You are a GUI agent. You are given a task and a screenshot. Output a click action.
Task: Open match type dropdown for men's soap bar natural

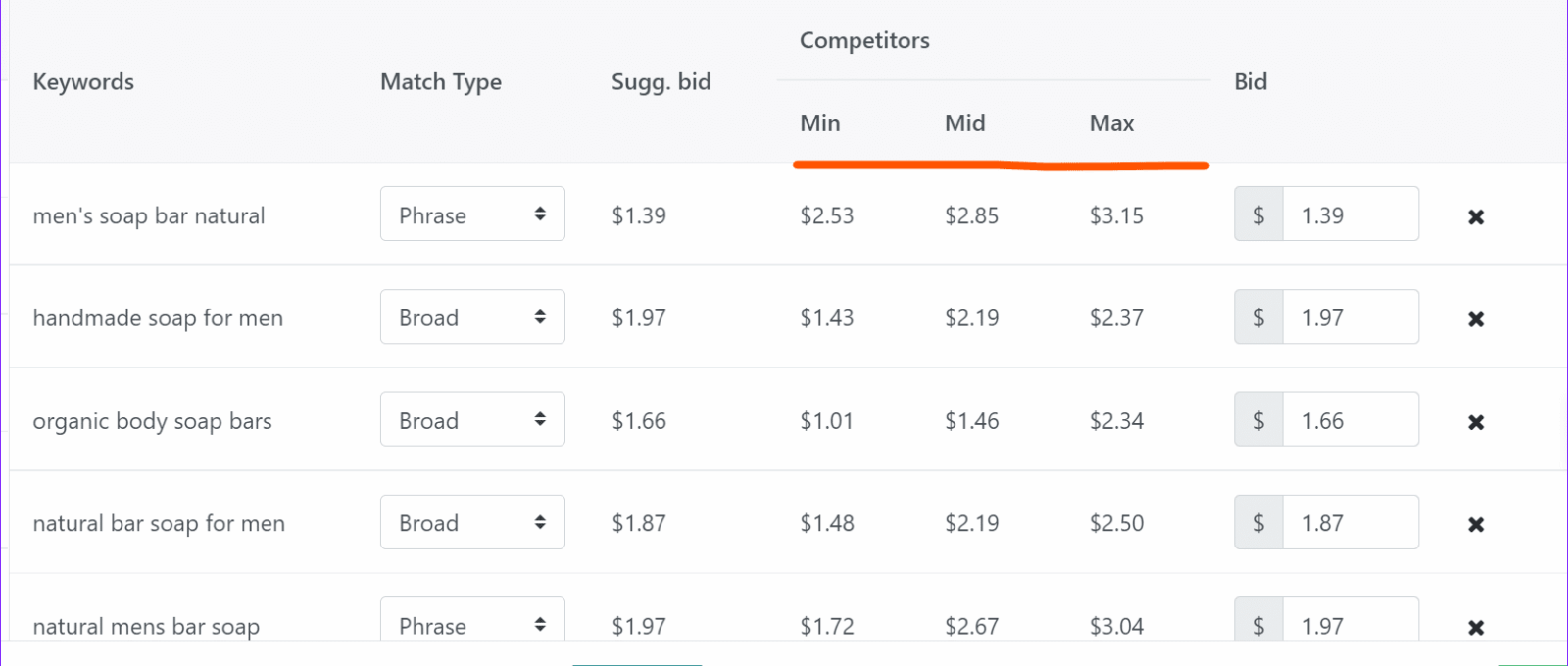pos(472,214)
